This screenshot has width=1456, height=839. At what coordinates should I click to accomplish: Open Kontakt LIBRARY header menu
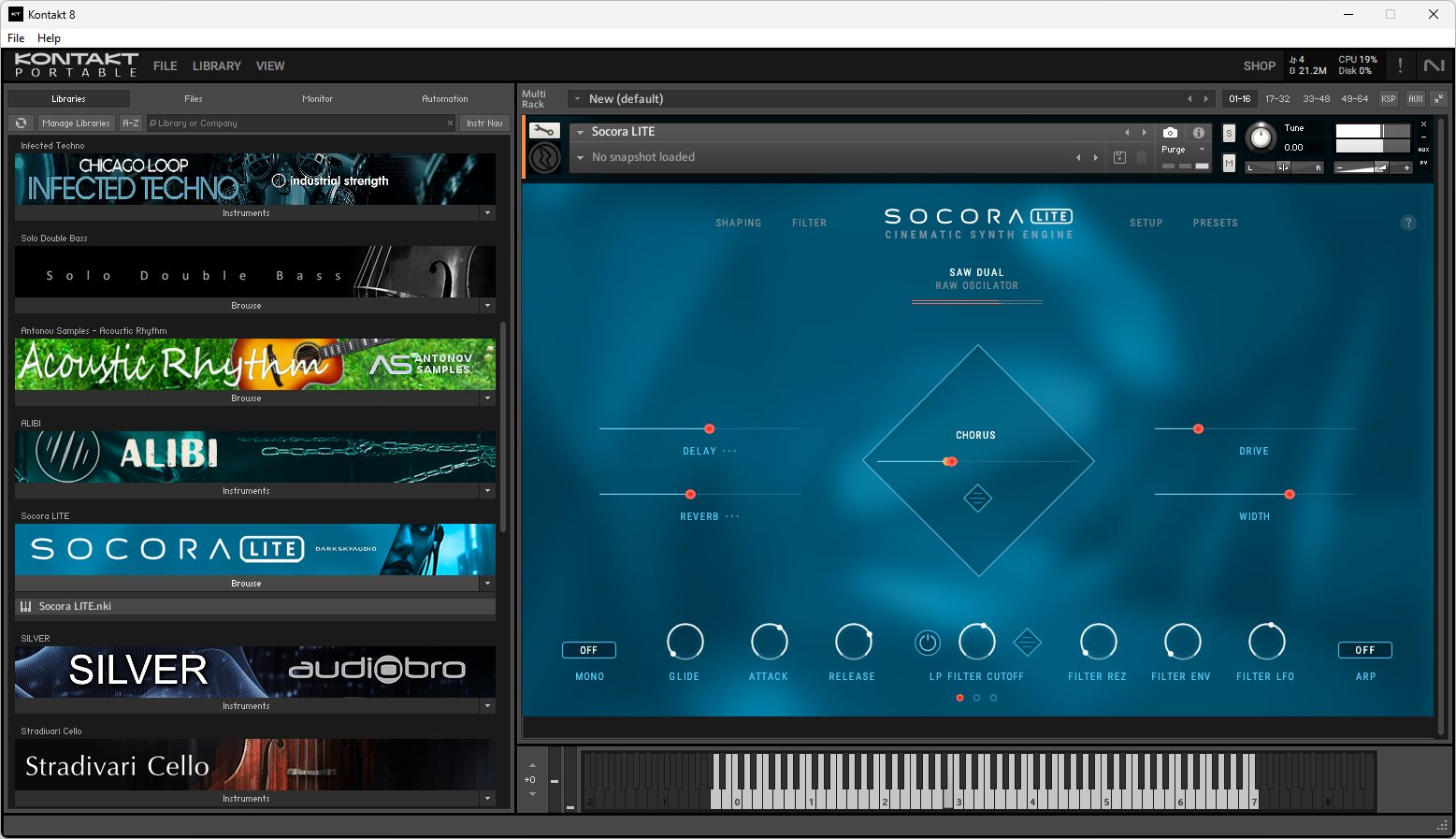(217, 66)
